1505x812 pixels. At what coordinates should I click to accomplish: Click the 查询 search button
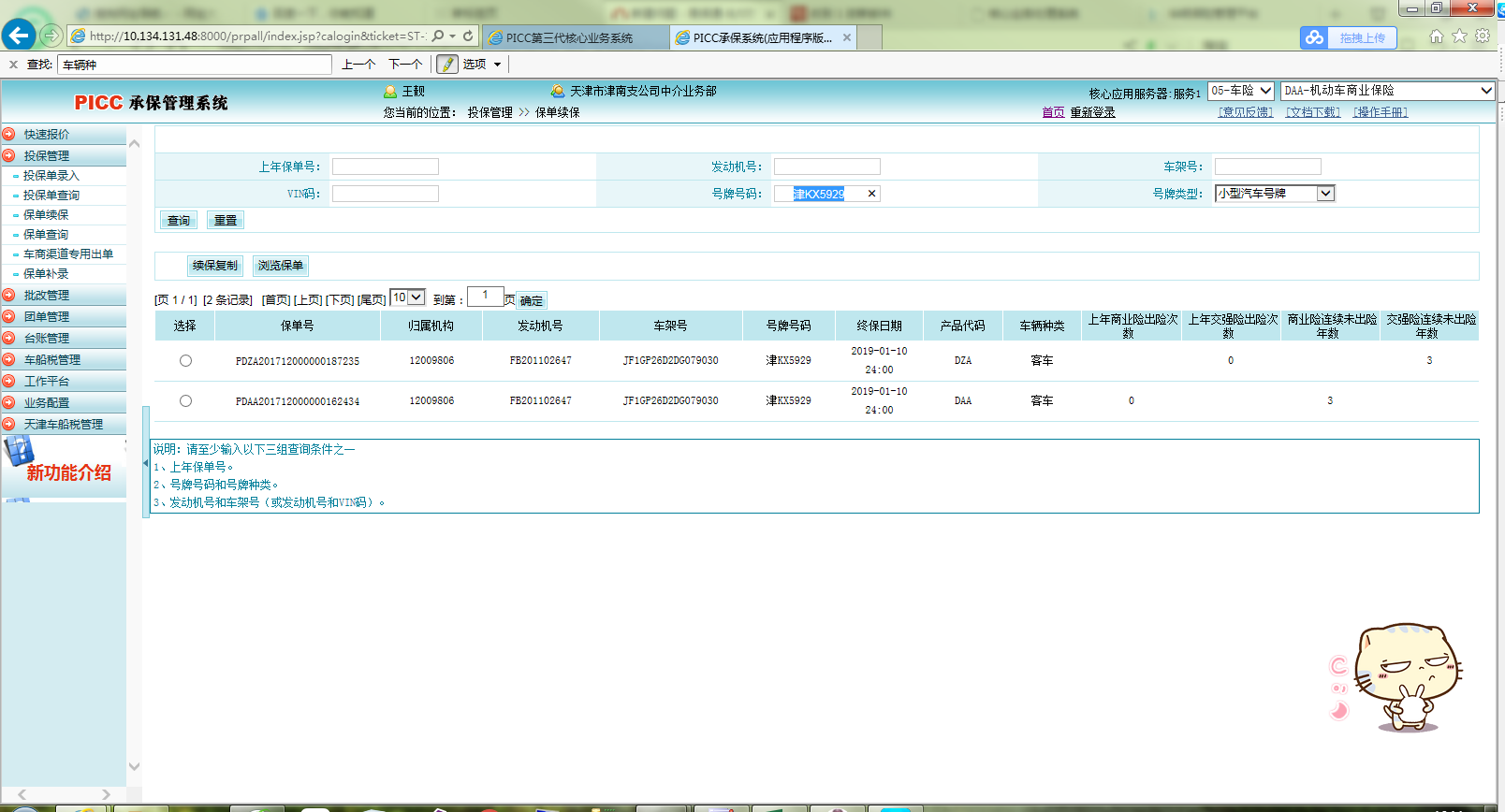pos(179,221)
